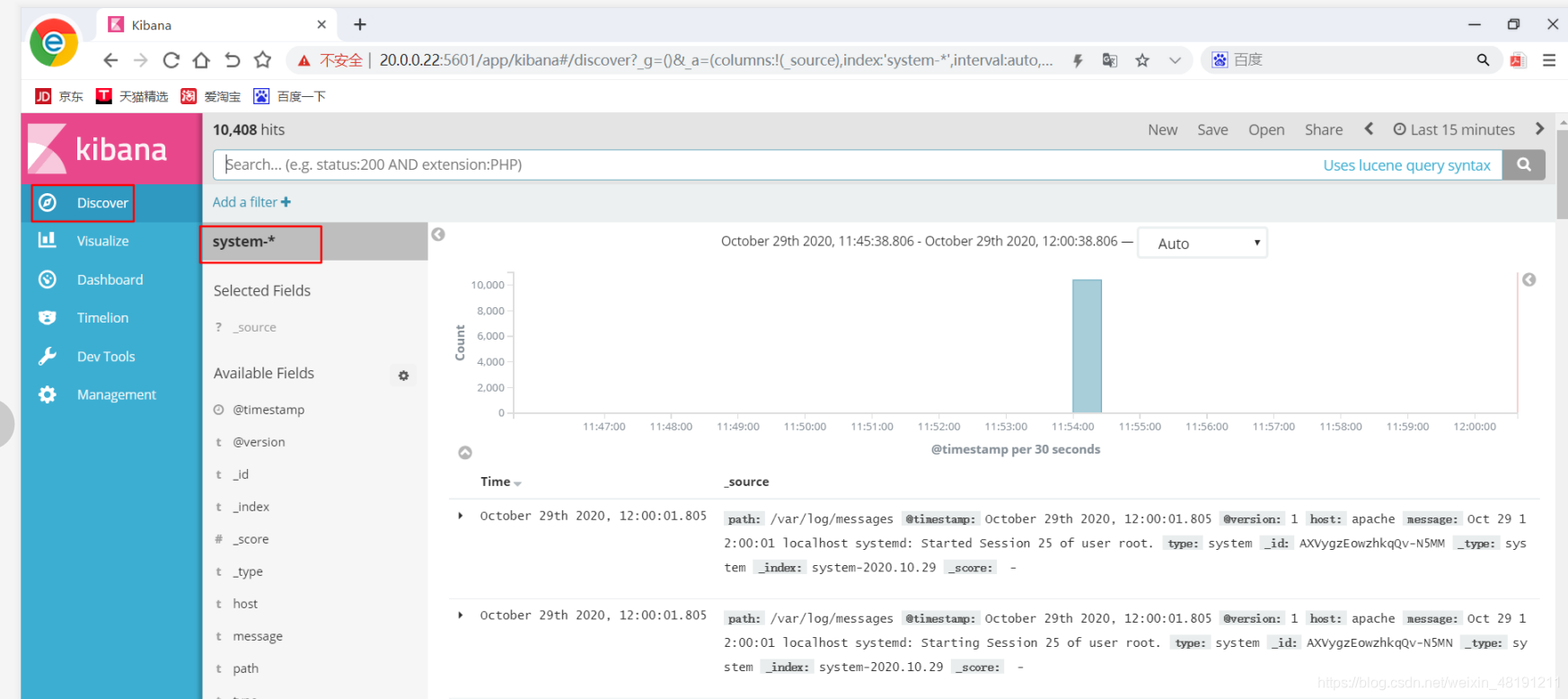Open the Dashboard section
The image size is (1568, 699).
click(x=110, y=279)
